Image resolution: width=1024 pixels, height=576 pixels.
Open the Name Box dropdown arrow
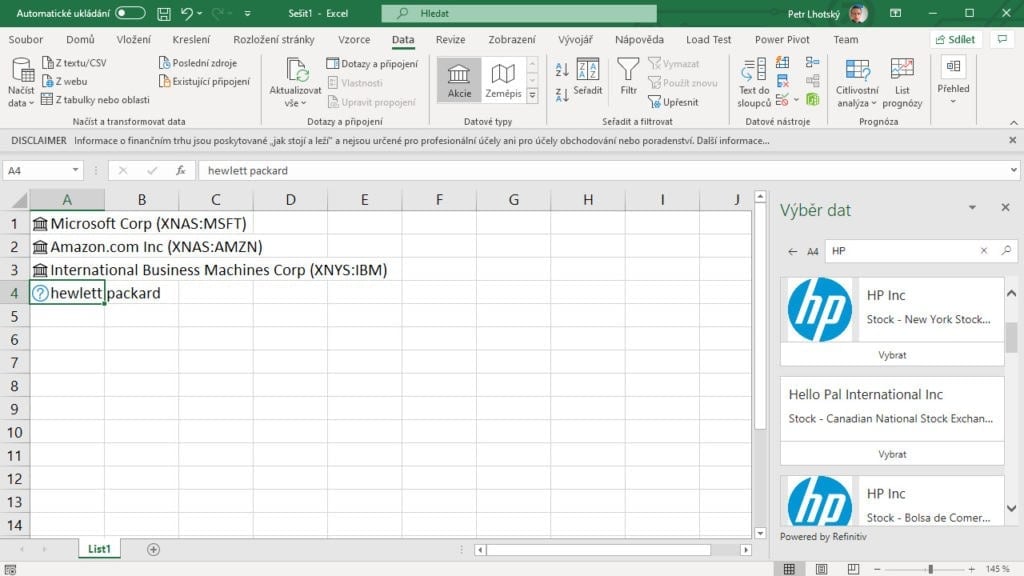point(76,171)
